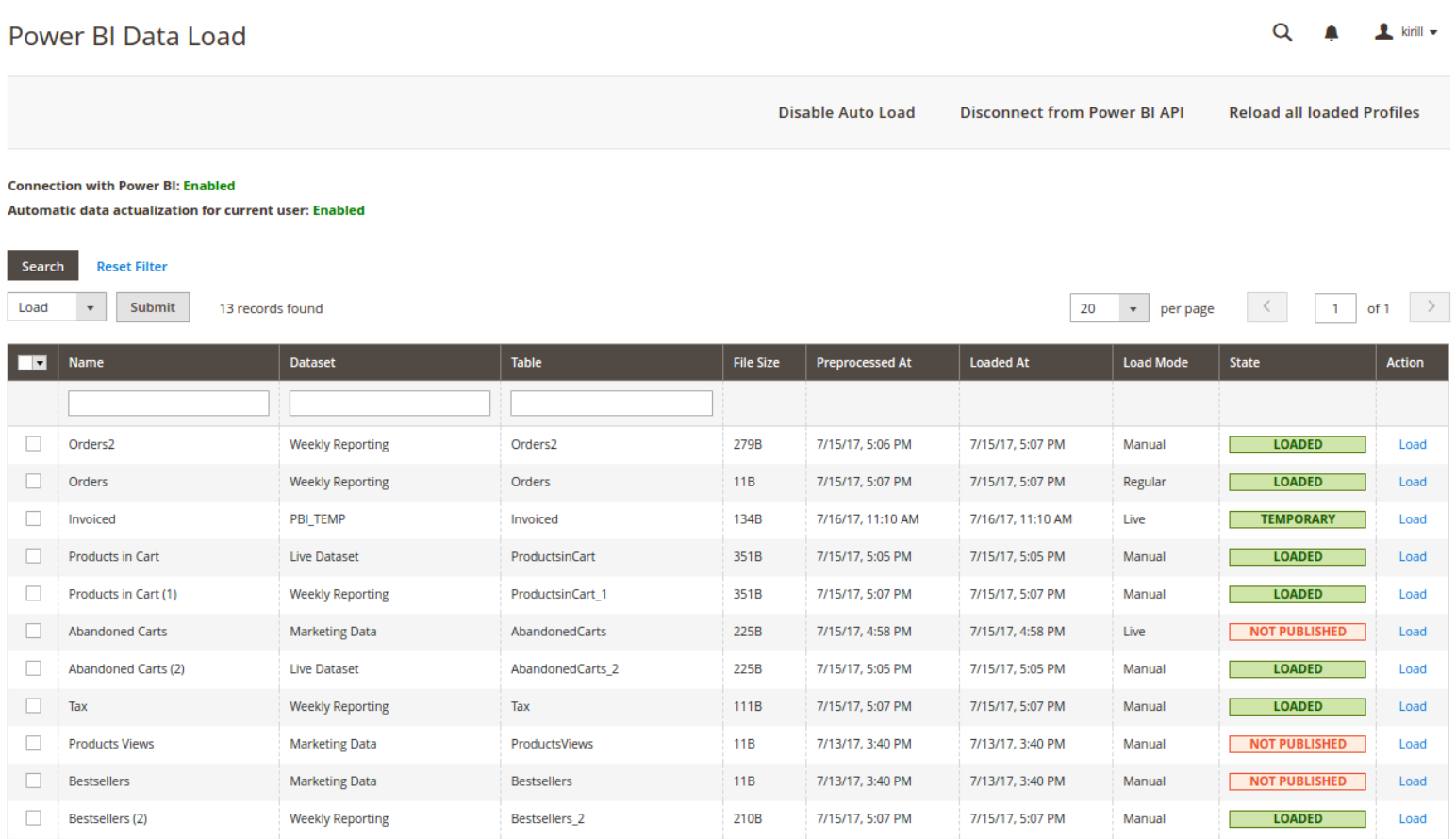Sort by Name column header
Screen dimensions: 1456x839
(x=86, y=362)
